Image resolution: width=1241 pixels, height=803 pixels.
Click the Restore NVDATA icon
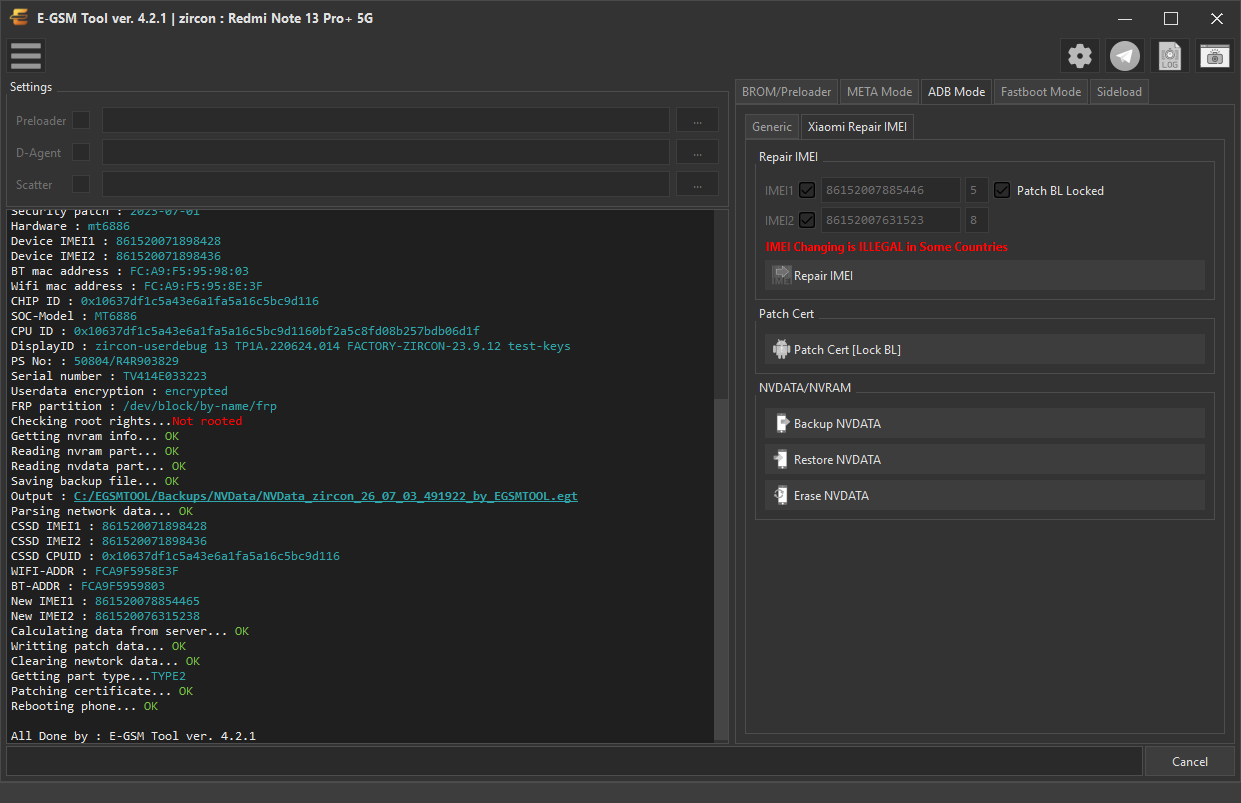click(x=781, y=460)
